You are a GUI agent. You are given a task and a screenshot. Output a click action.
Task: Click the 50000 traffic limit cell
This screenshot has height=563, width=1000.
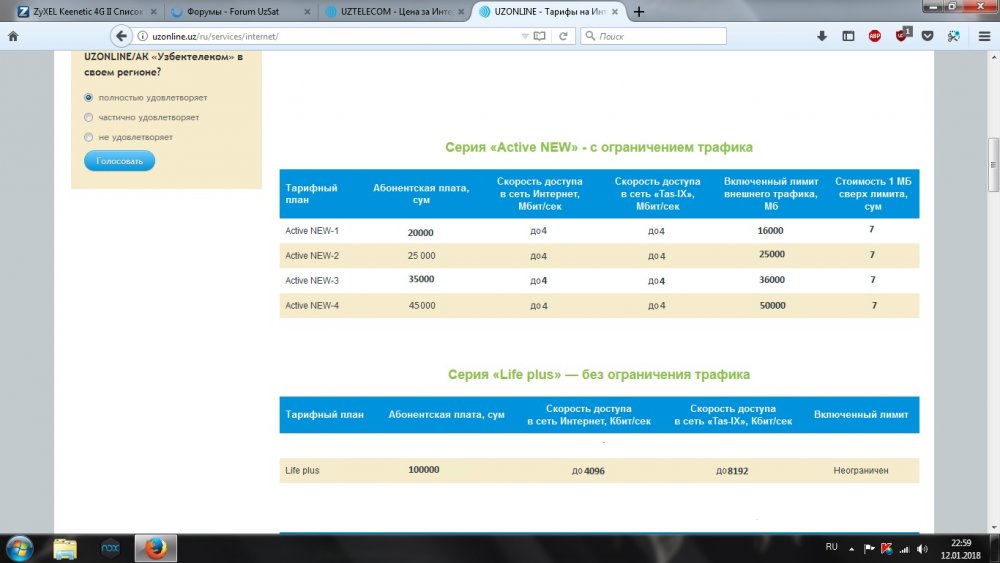[772, 305]
